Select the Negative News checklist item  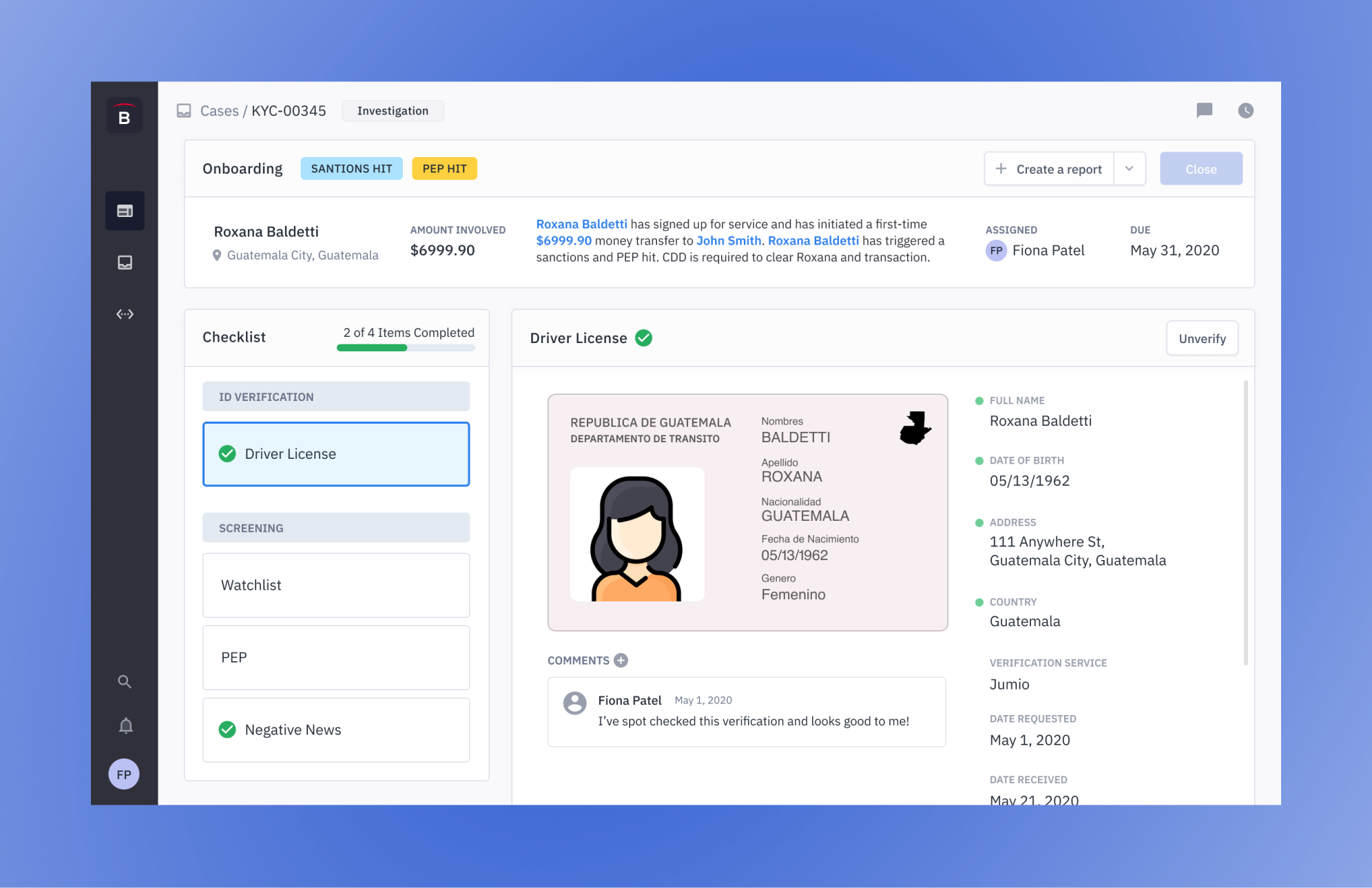click(x=336, y=730)
